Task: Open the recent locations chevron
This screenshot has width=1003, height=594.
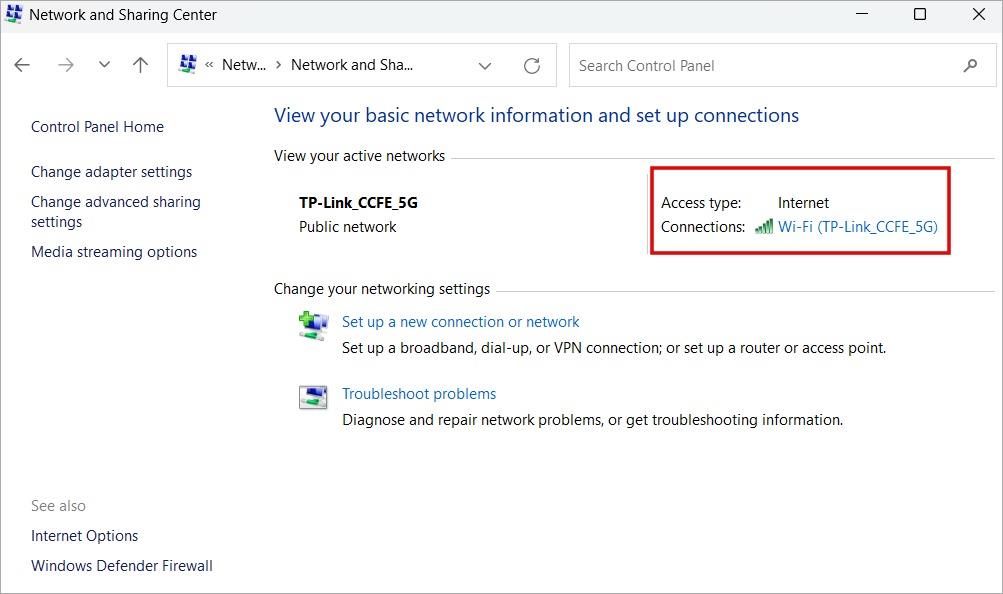Action: click(x=104, y=65)
